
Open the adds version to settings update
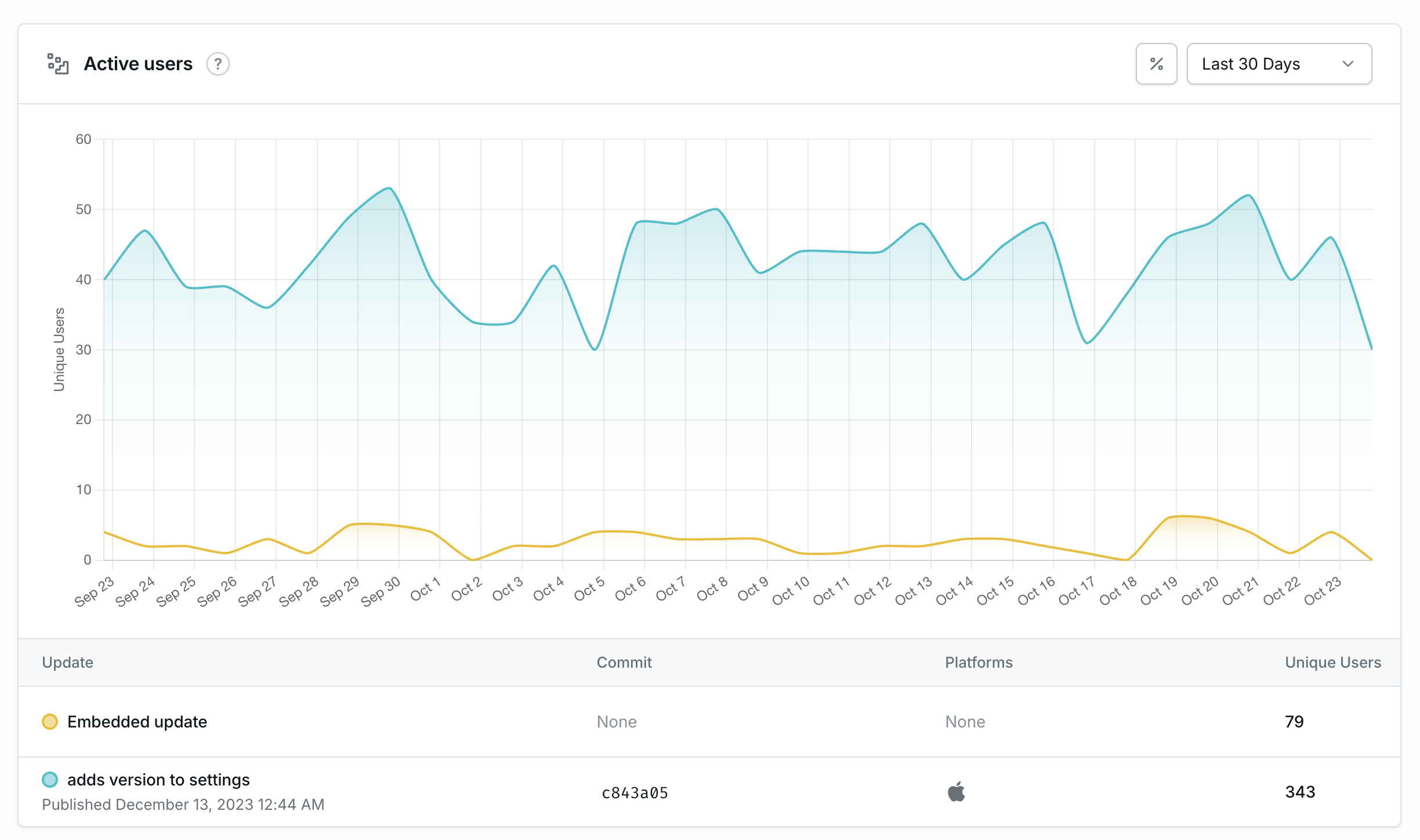tap(158, 780)
